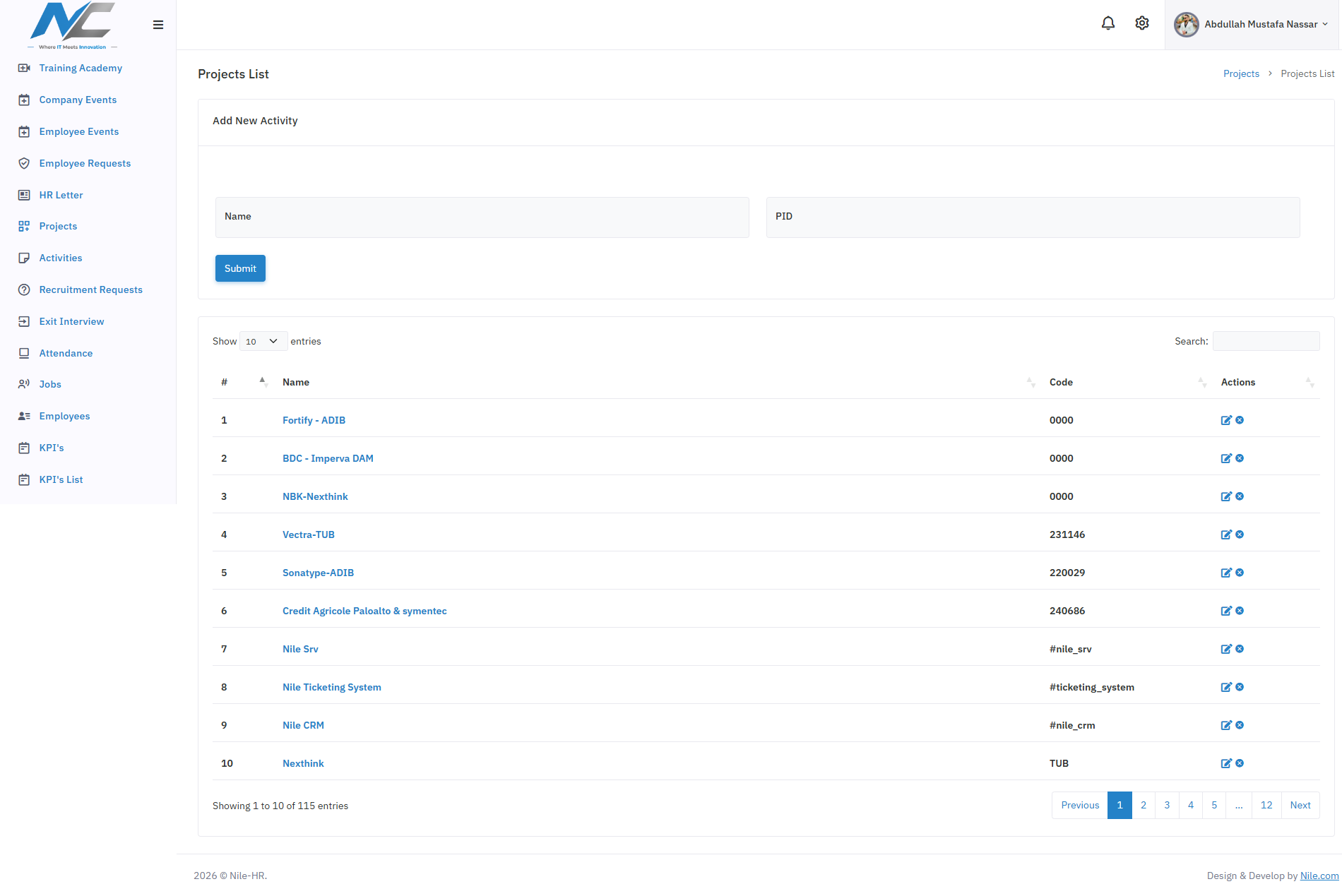Click the Projects breadcrumb link
Image resolution: width=1342 pixels, height=896 pixels.
click(1241, 73)
